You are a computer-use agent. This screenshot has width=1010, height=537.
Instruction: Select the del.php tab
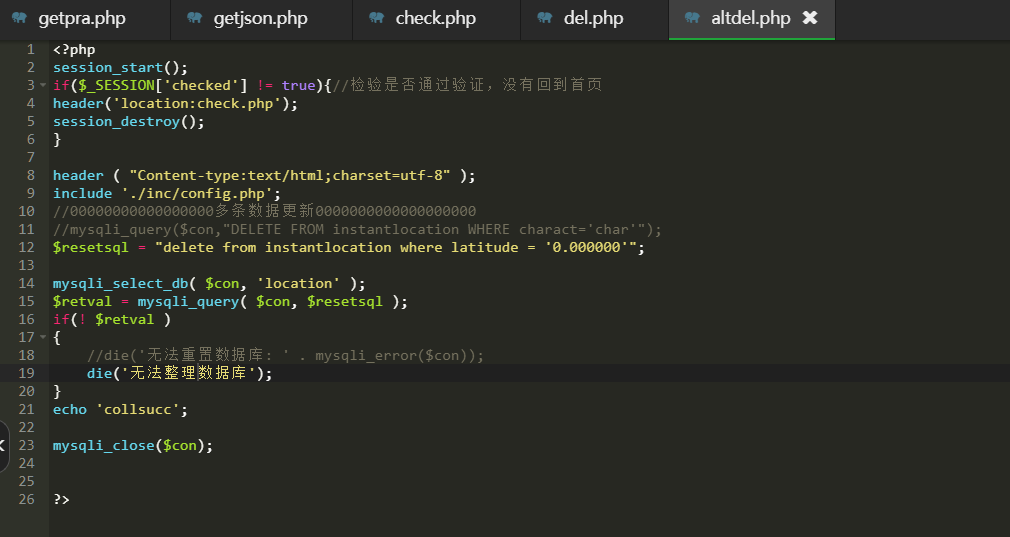pyautogui.click(x=593, y=18)
